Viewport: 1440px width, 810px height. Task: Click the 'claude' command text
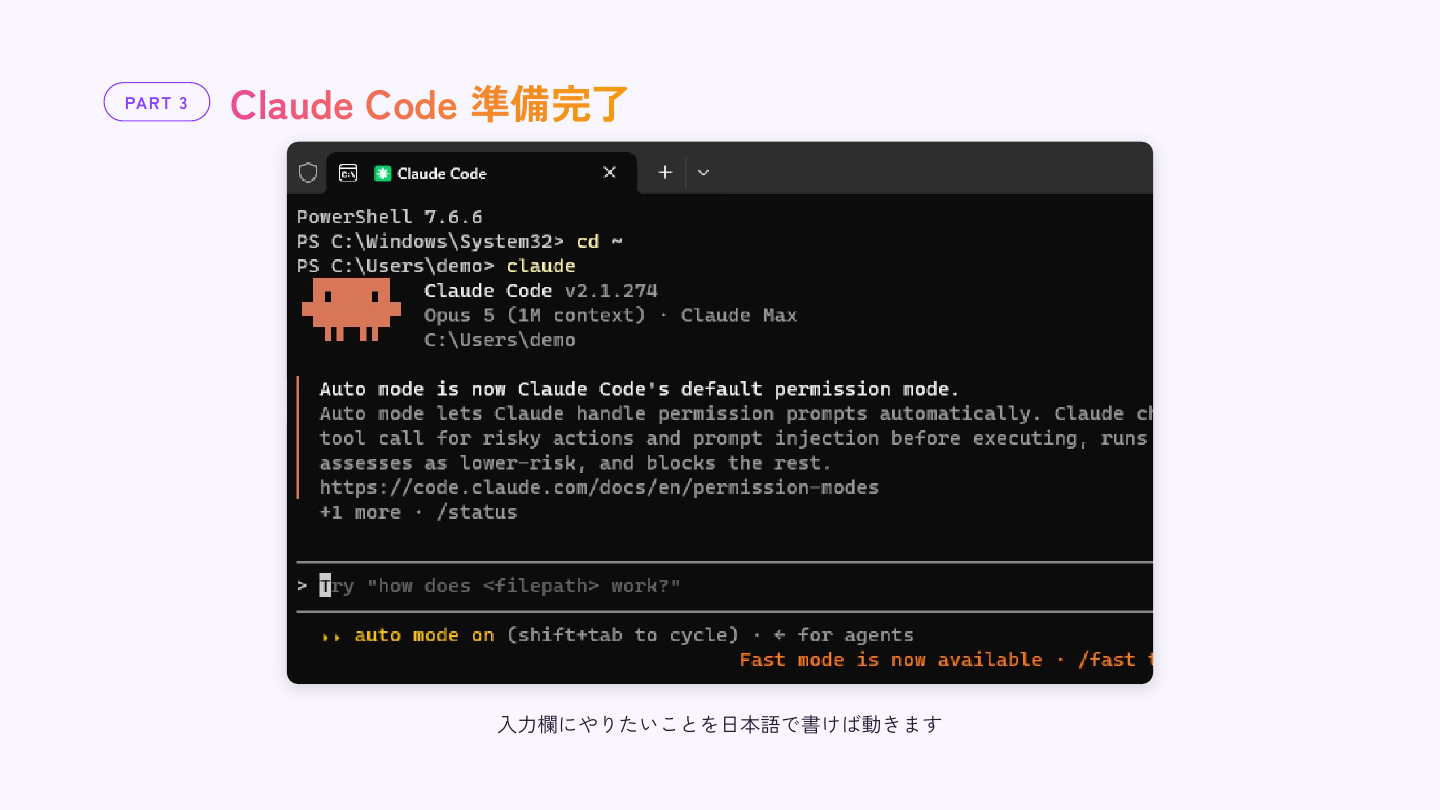coord(541,266)
